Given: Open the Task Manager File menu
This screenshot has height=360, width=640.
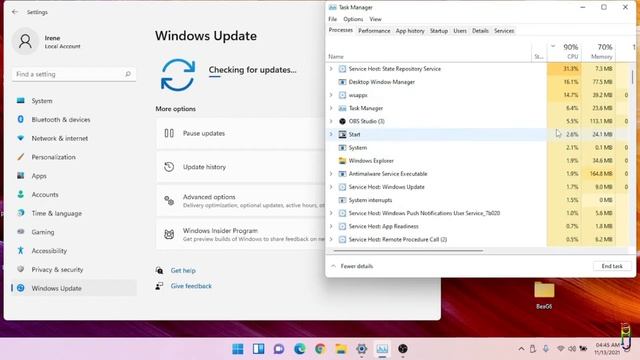Looking at the screenshot, I should (333, 19).
